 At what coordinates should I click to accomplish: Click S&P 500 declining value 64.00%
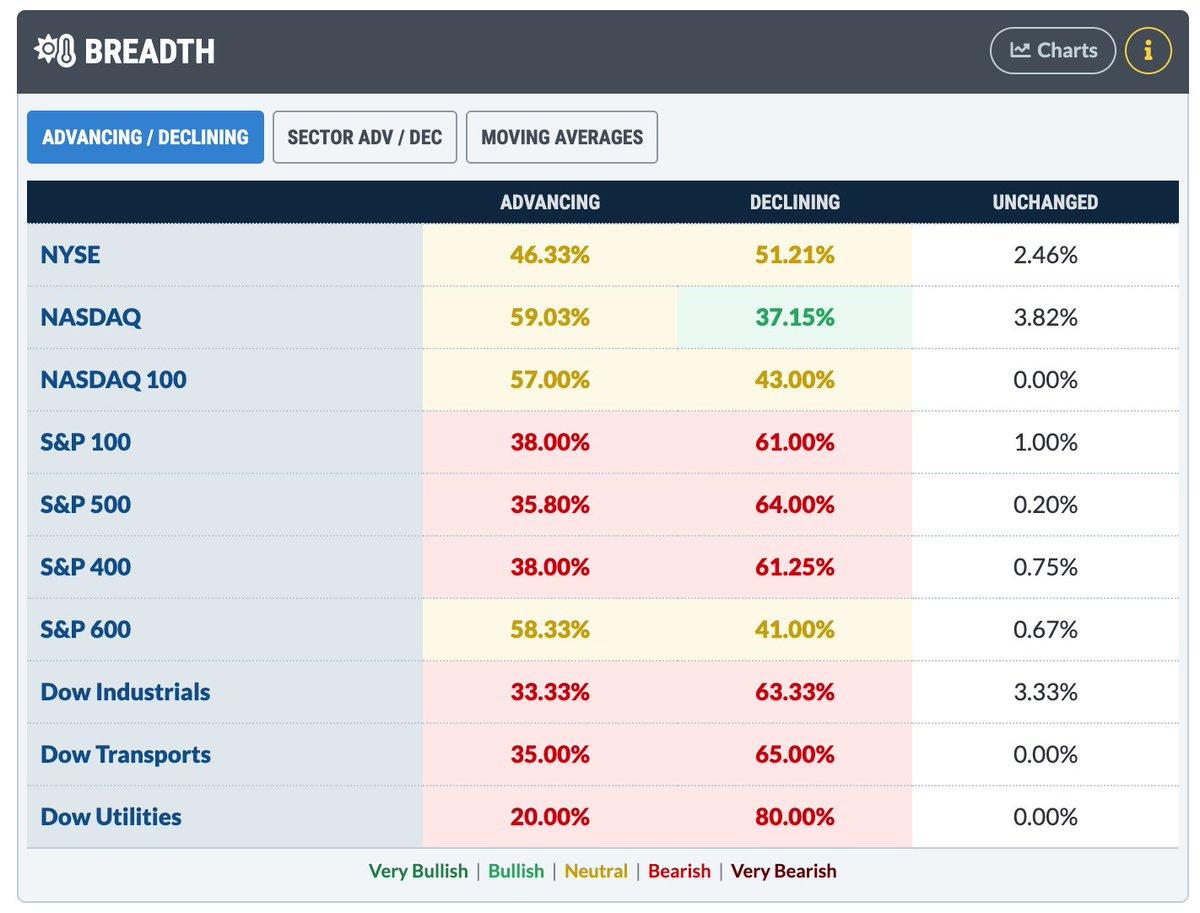795,505
